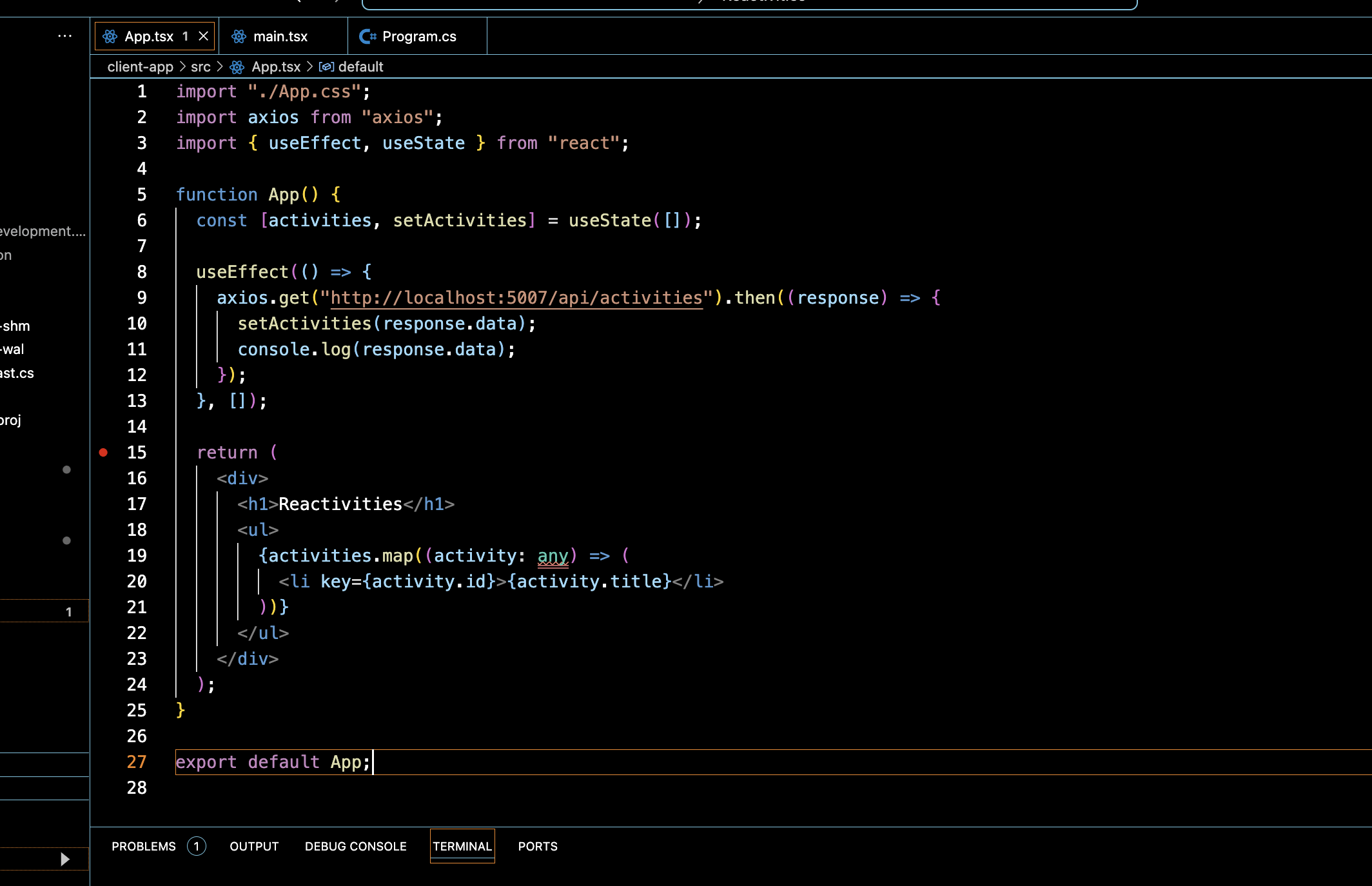Click the React icon in breadcrumb path
Image resolution: width=1372 pixels, height=886 pixels.
click(237, 67)
